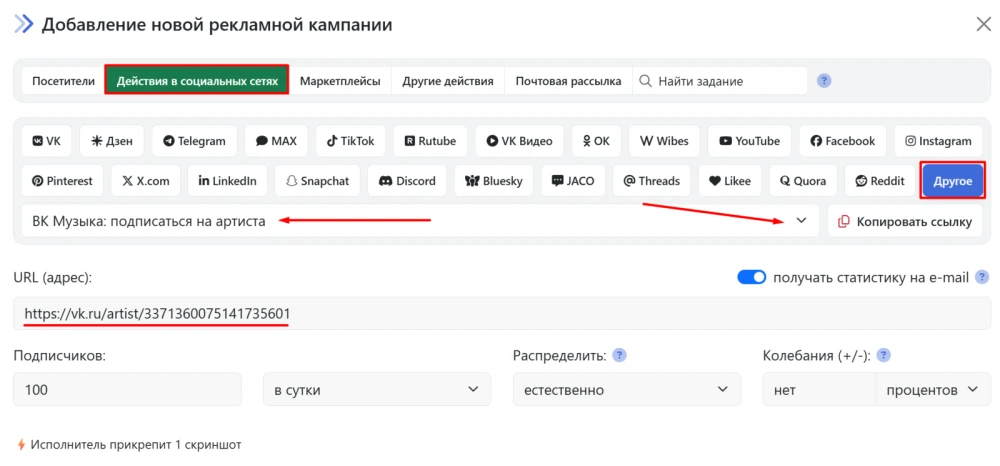Choose the Likee platform button
This screenshot has width=1000, height=466.
730,181
